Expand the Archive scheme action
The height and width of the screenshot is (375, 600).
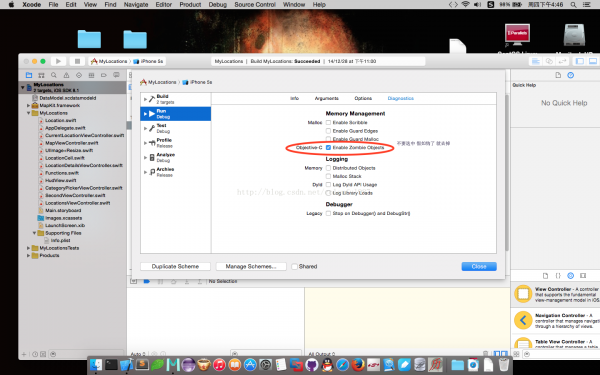tap(145, 172)
